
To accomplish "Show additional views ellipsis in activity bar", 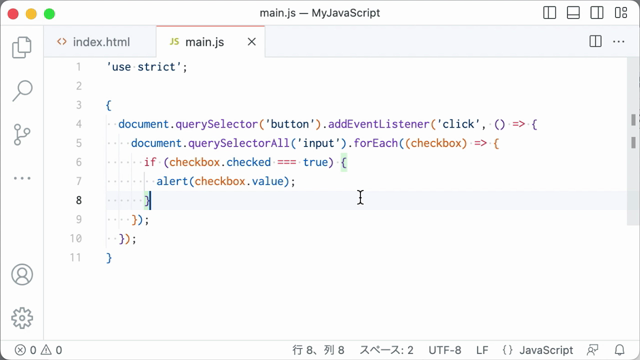I will (x=22, y=178).
